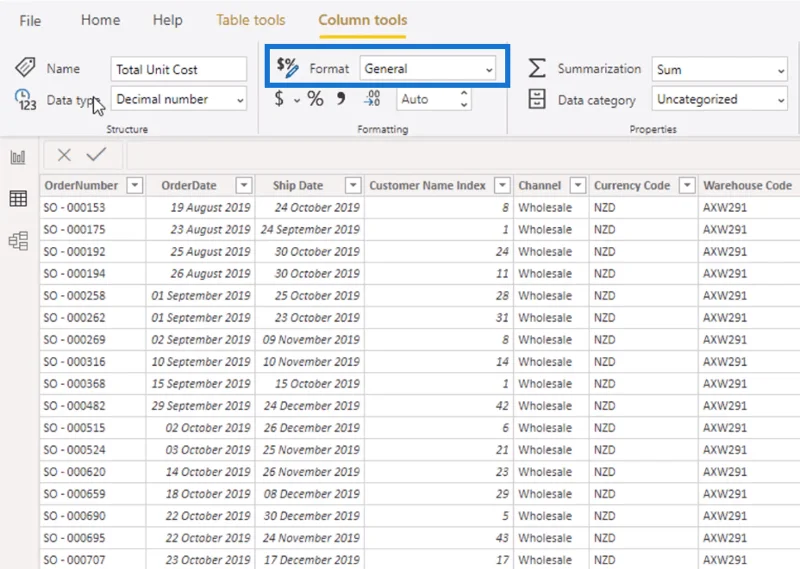
Task: Switch to Table tools tab
Action: pyautogui.click(x=251, y=20)
